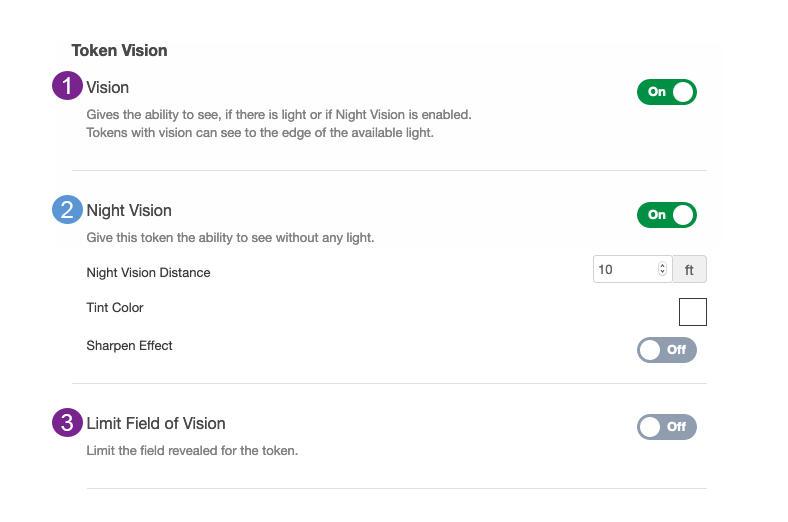Enable the Sharpen Effect toggle
Screen dimensions: 788x522
[x=666, y=350]
